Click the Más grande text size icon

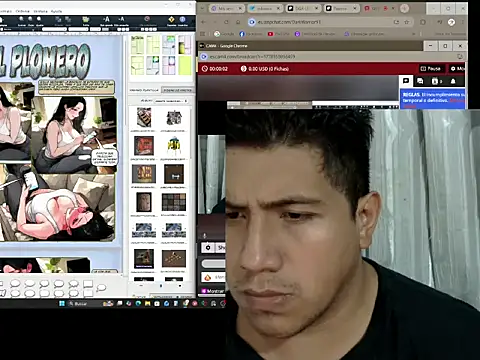pyautogui.click(x=106, y=21)
